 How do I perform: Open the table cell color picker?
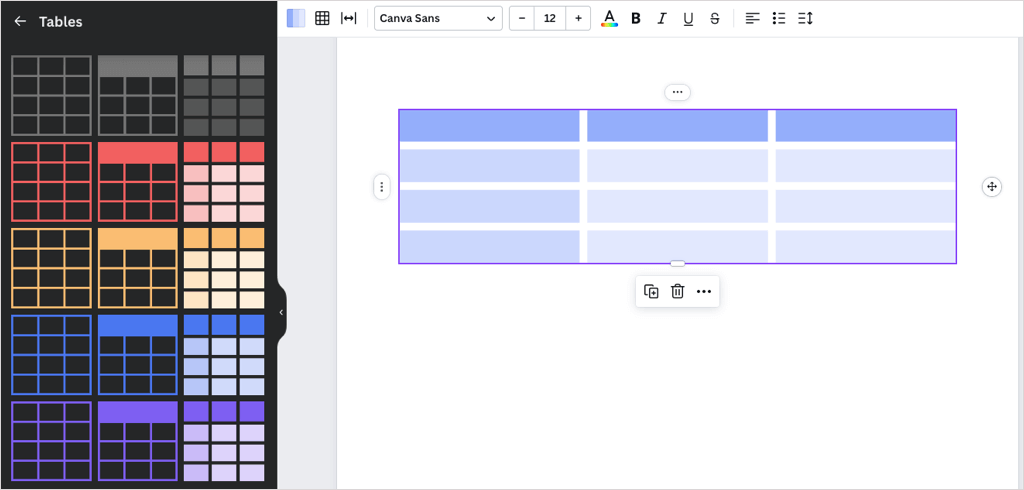pos(296,18)
